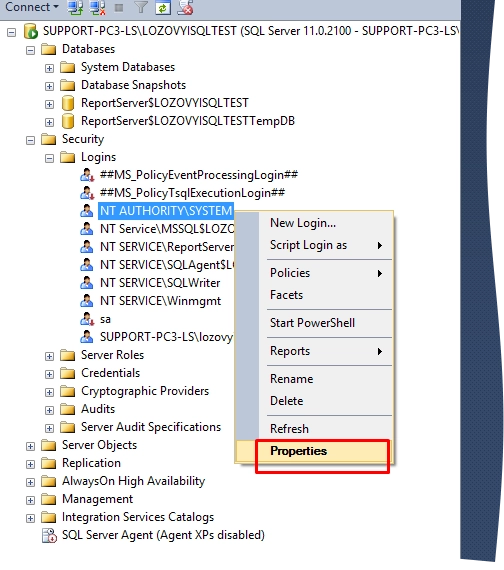Click the ReportServer$LOZOVYISQLTEST database cylinder icon
The image size is (504, 570).
point(68,103)
